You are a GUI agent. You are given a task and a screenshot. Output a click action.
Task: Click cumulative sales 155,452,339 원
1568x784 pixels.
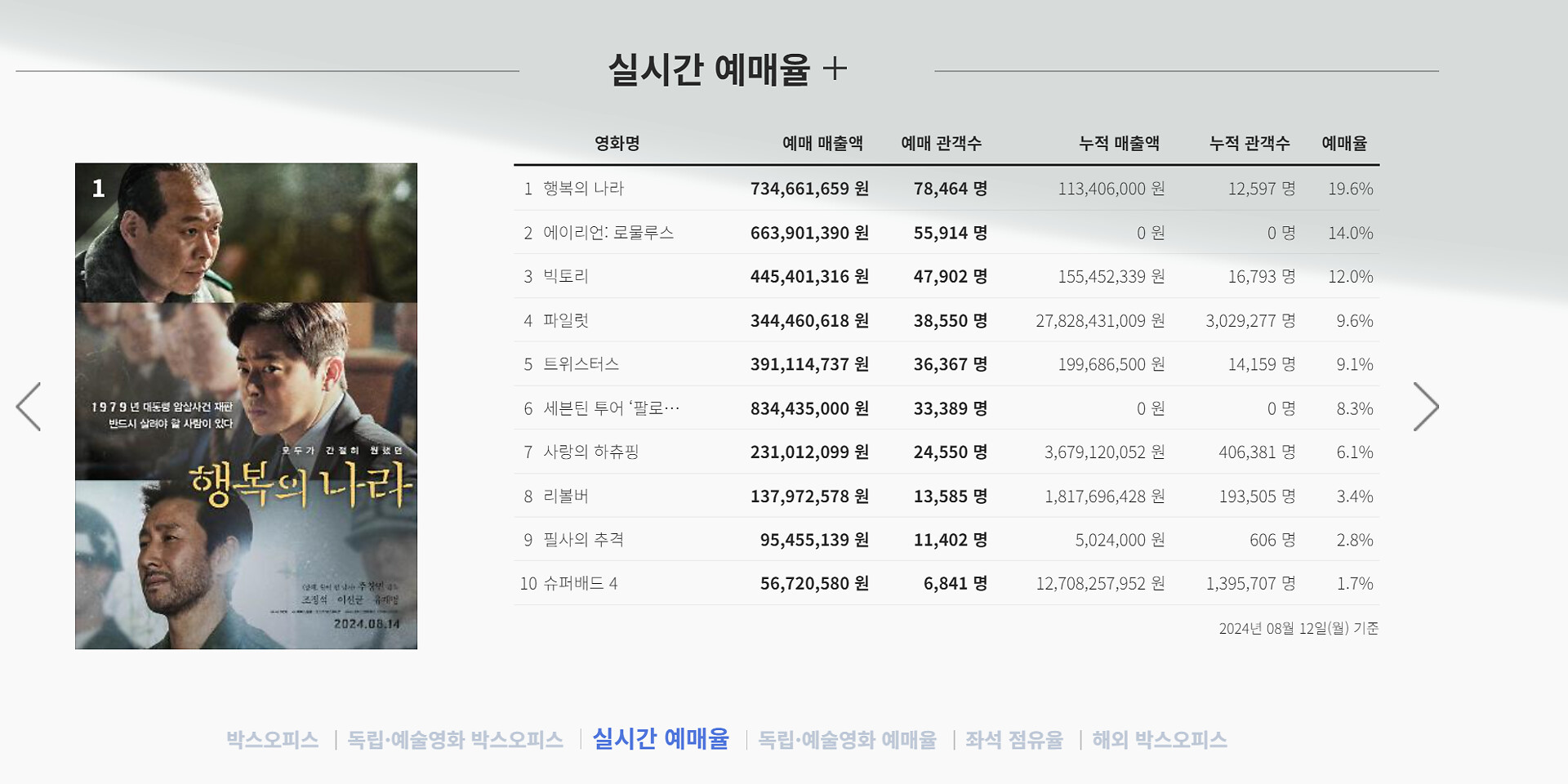(x=1111, y=277)
